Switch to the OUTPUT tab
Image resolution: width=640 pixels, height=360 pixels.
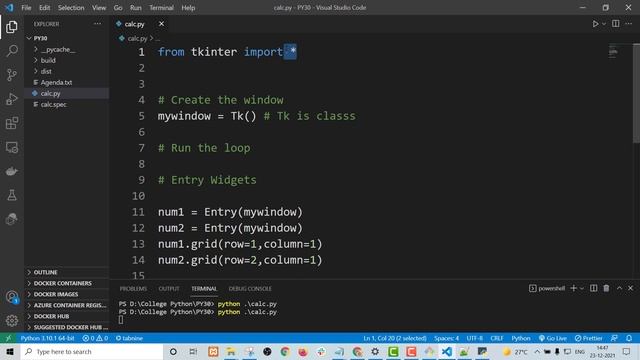click(169, 289)
